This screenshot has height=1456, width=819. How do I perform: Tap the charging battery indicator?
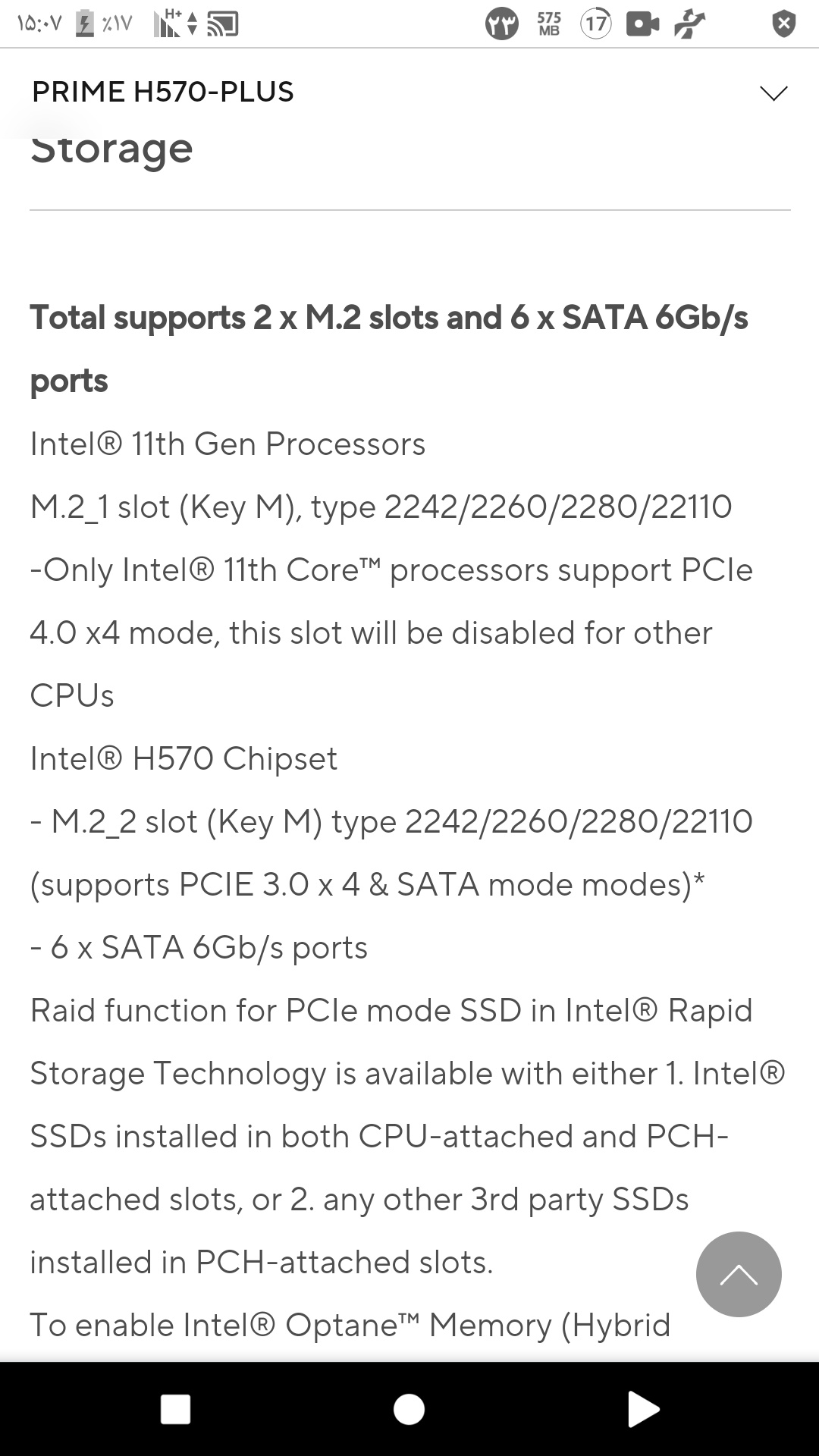104,24
